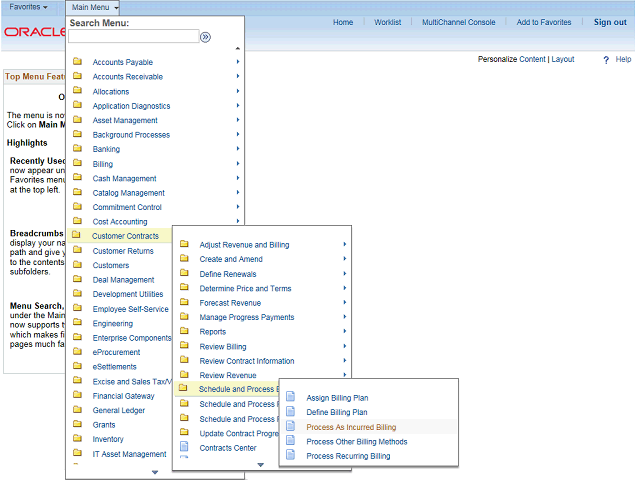This screenshot has width=640, height=480.
Task: Click the Accounts Payable folder icon
Action: [77, 62]
